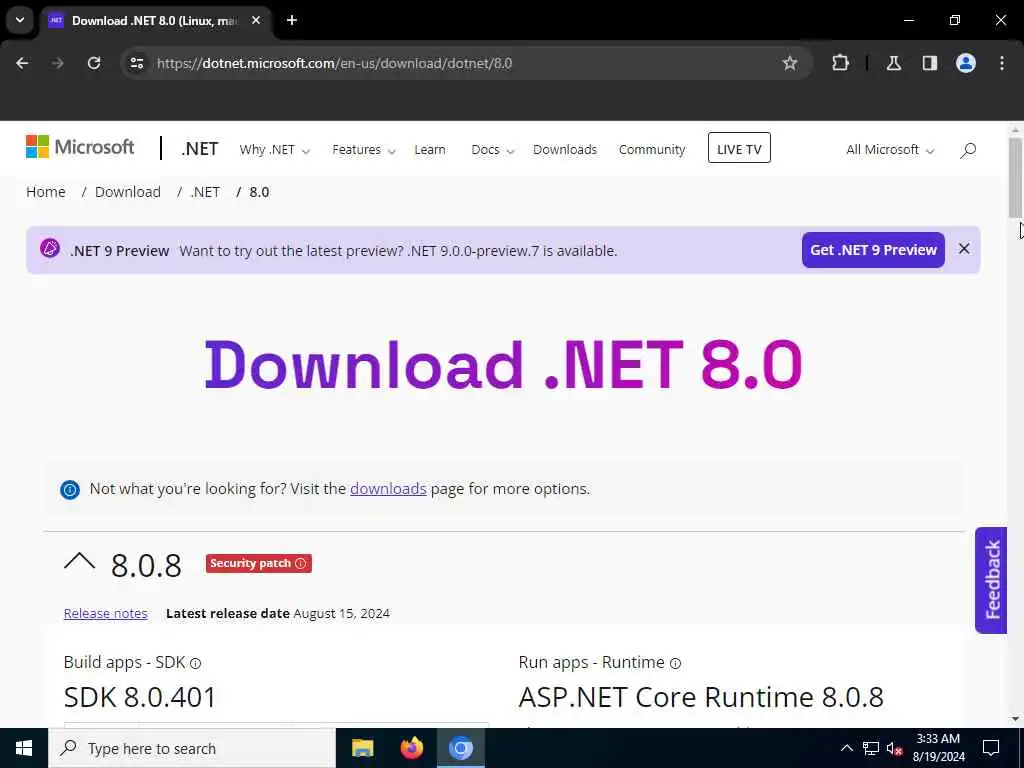
Task: Open the .NET home link
Action: (200, 149)
